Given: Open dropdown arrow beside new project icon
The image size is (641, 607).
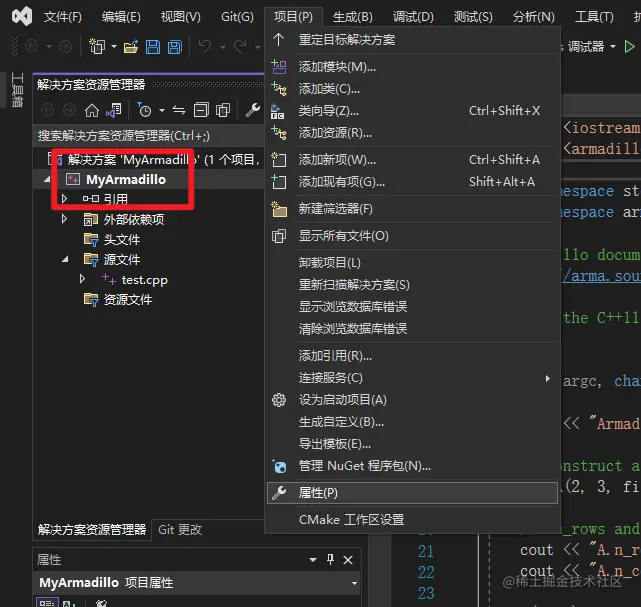Looking at the screenshot, I should (114, 47).
